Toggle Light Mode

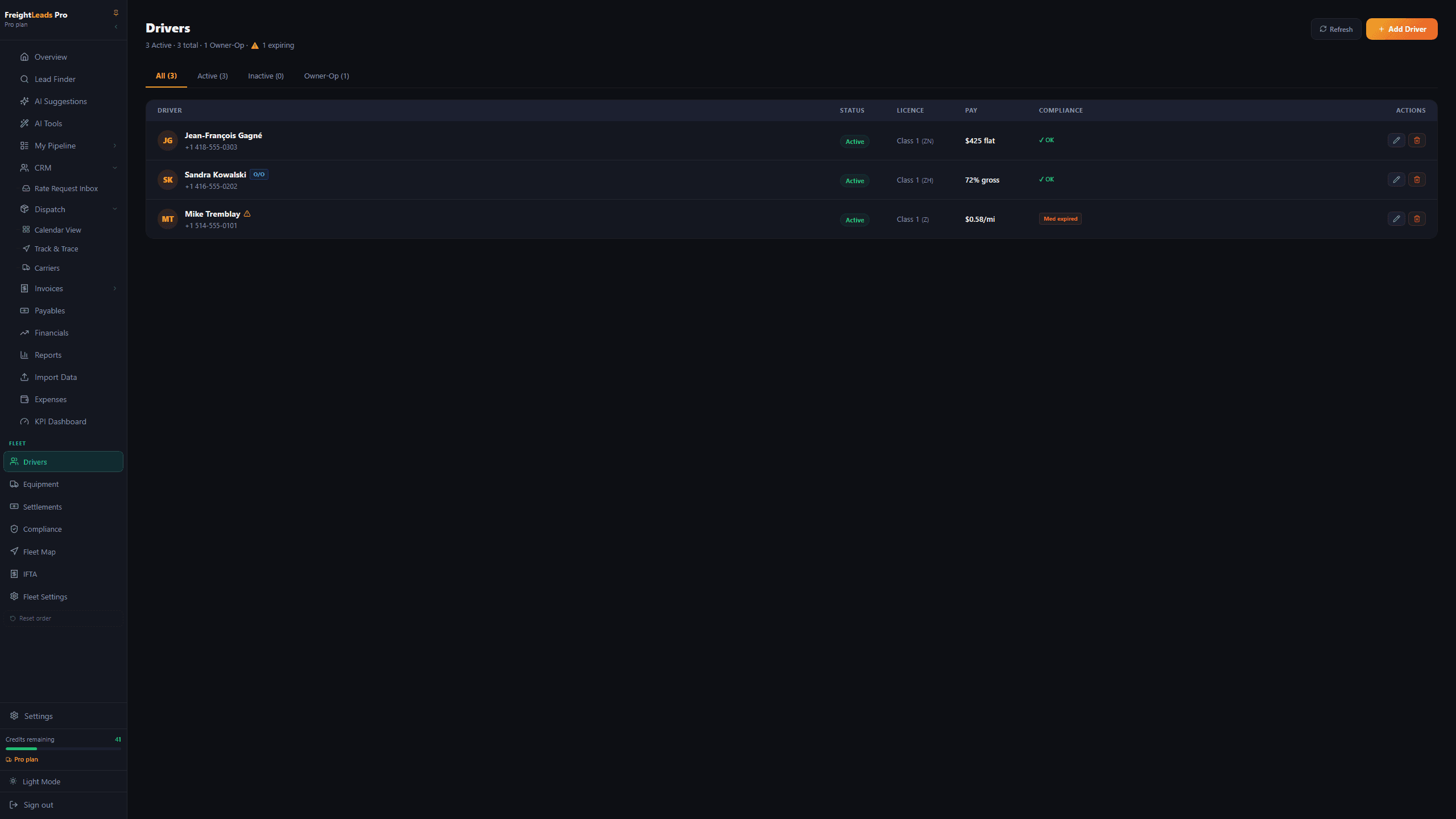63,781
